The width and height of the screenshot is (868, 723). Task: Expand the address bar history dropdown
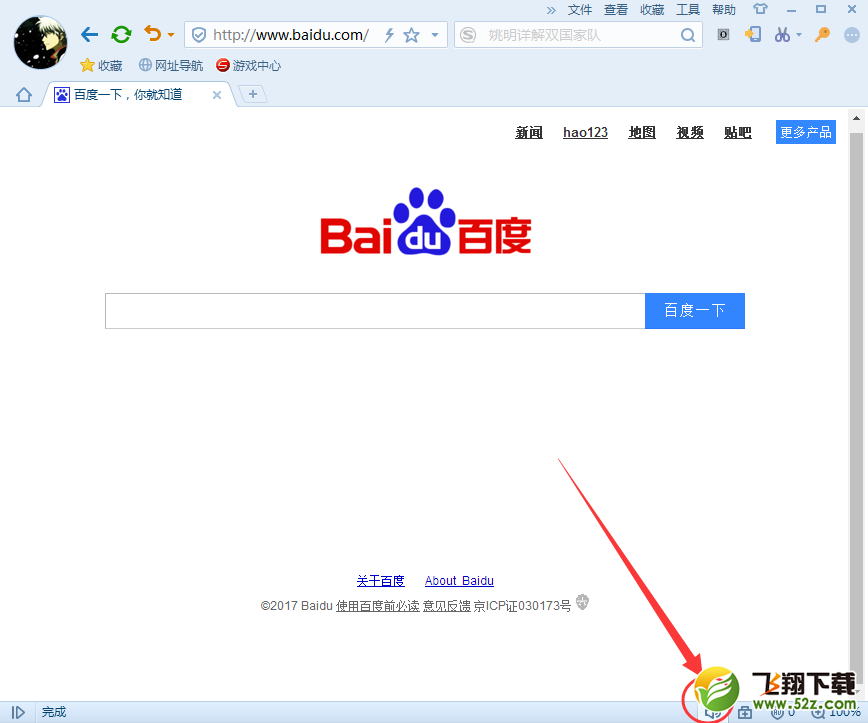click(x=434, y=34)
